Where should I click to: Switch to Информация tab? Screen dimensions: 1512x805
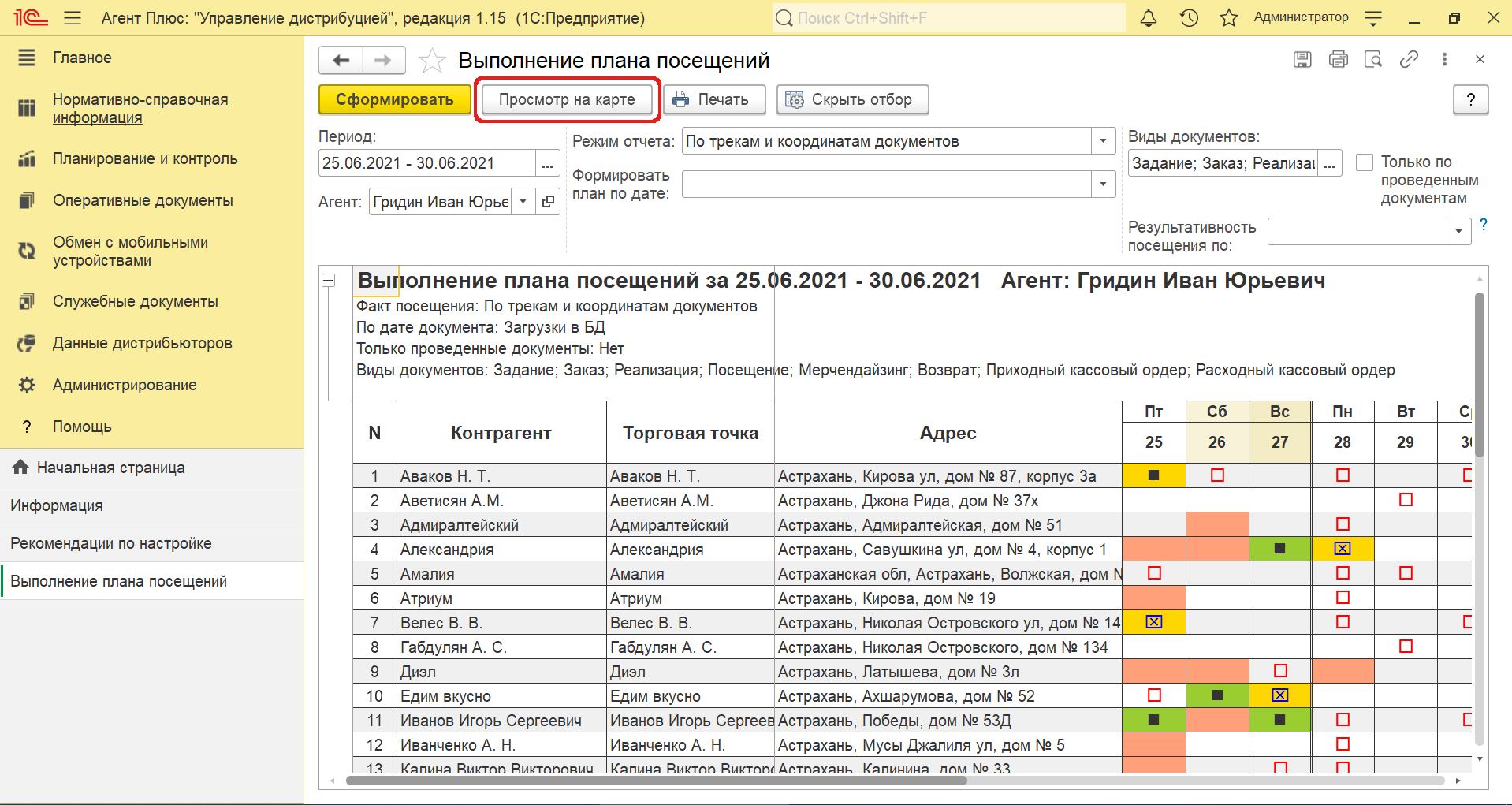[151, 505]
